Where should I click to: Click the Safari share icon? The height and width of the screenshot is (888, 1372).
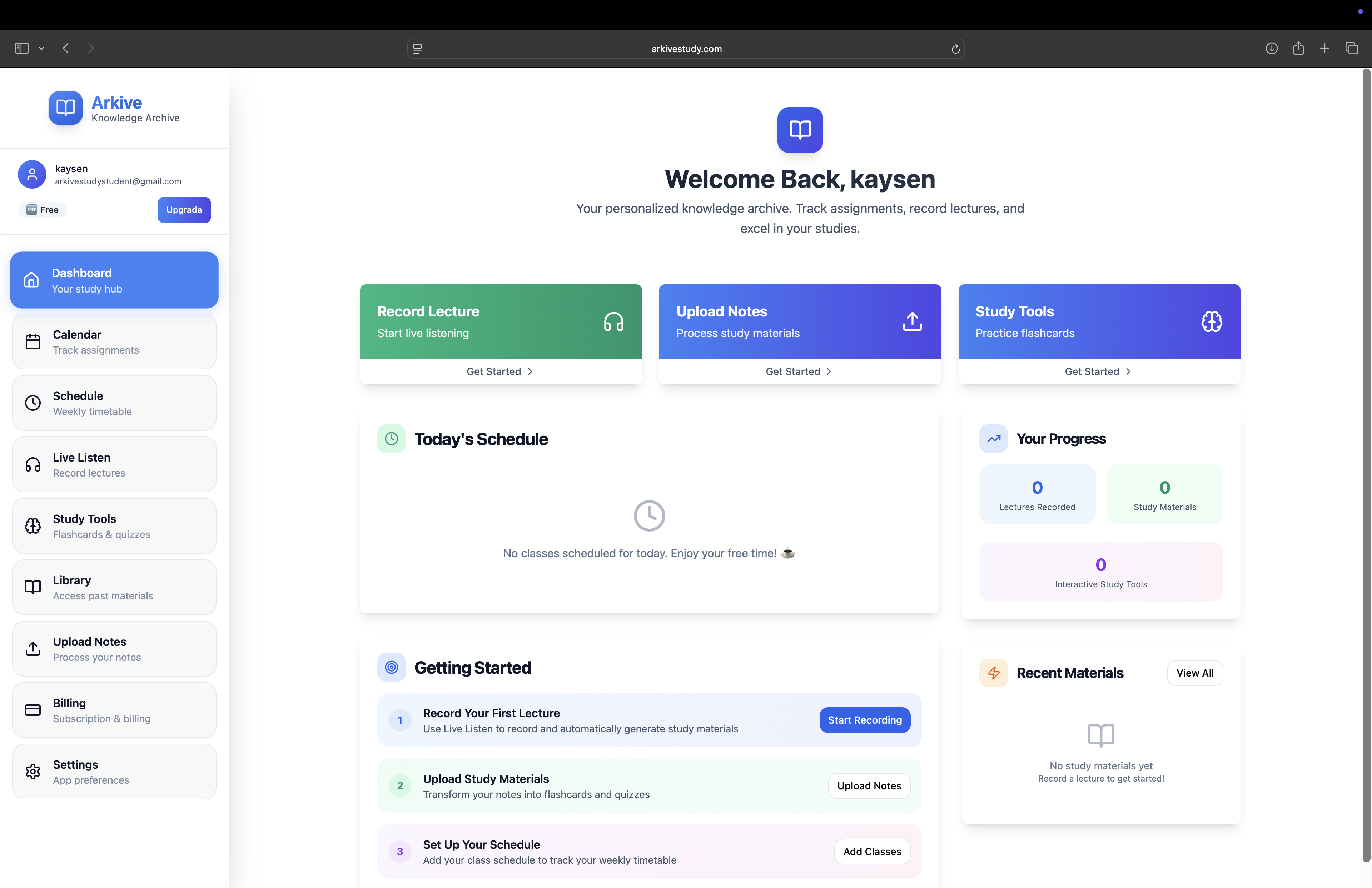[1298, 49]
